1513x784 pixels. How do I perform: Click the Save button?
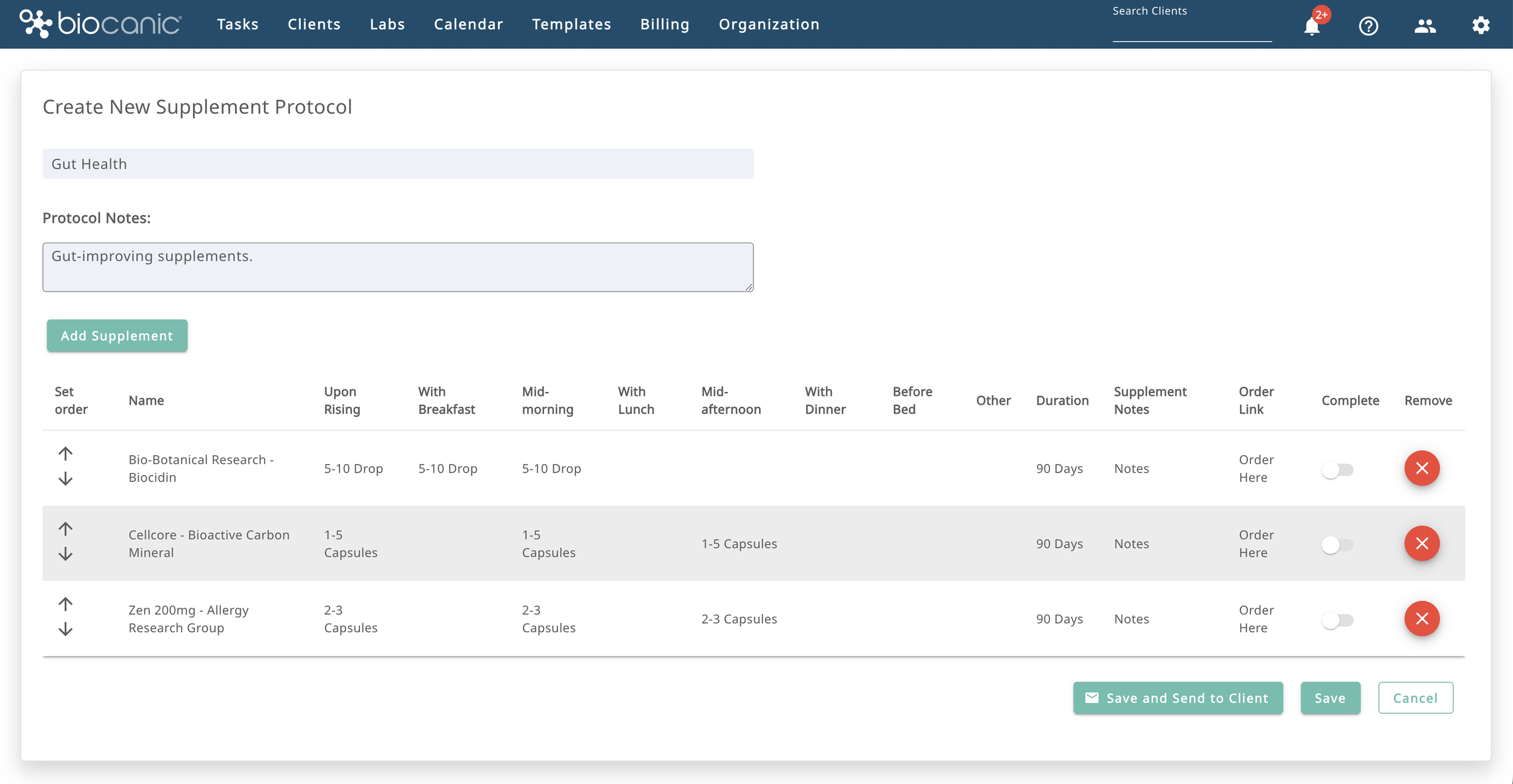[x=1330, y=698]
